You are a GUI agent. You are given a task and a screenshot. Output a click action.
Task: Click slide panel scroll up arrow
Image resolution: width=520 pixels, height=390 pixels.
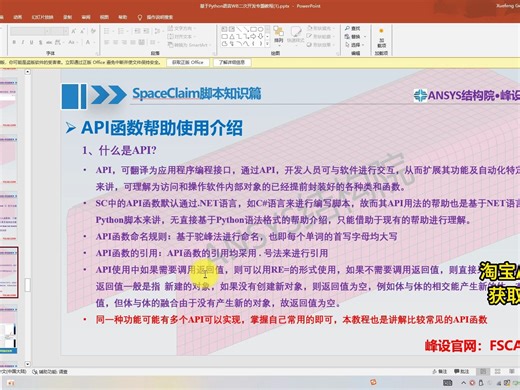[28, 72]
